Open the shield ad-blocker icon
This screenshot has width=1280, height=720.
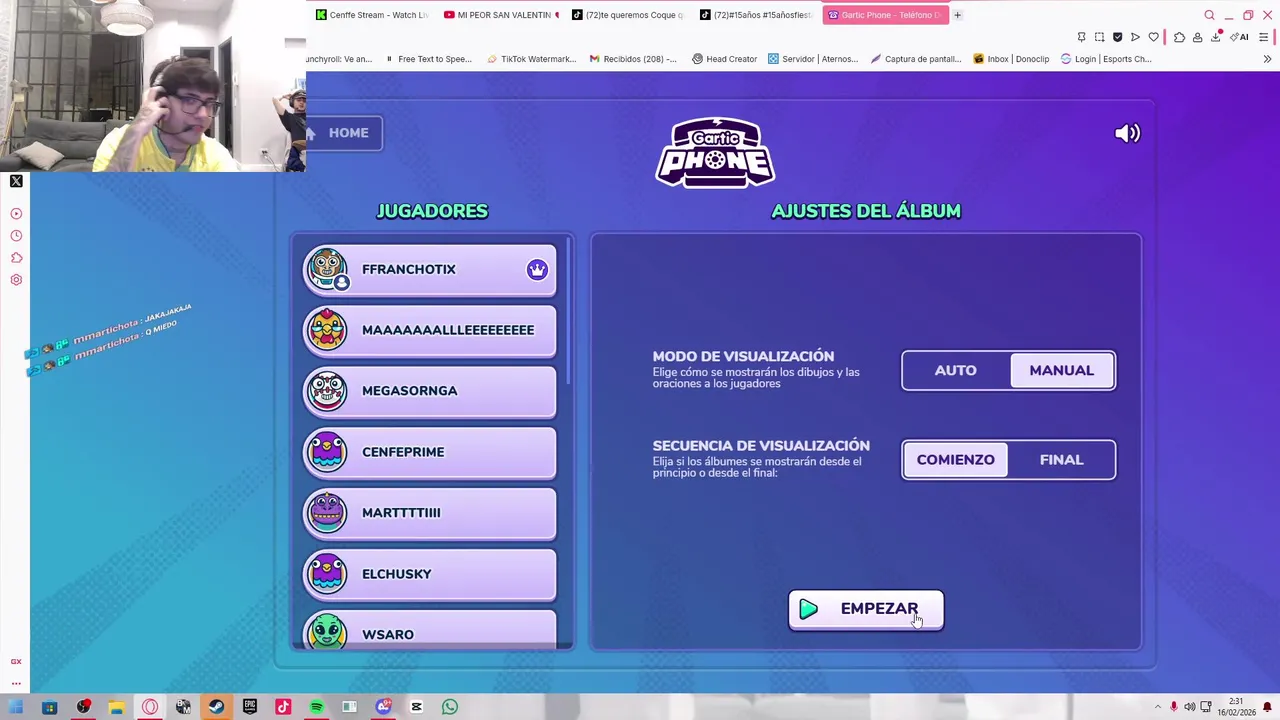tap(1117, 37)
